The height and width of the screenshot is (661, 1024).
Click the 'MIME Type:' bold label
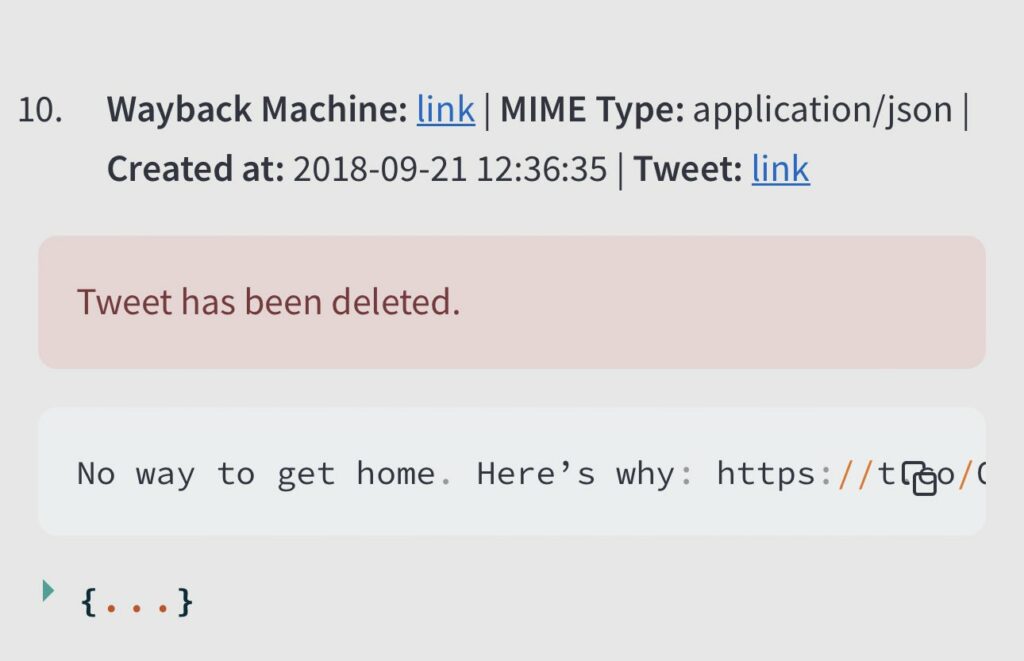[592, 109]
